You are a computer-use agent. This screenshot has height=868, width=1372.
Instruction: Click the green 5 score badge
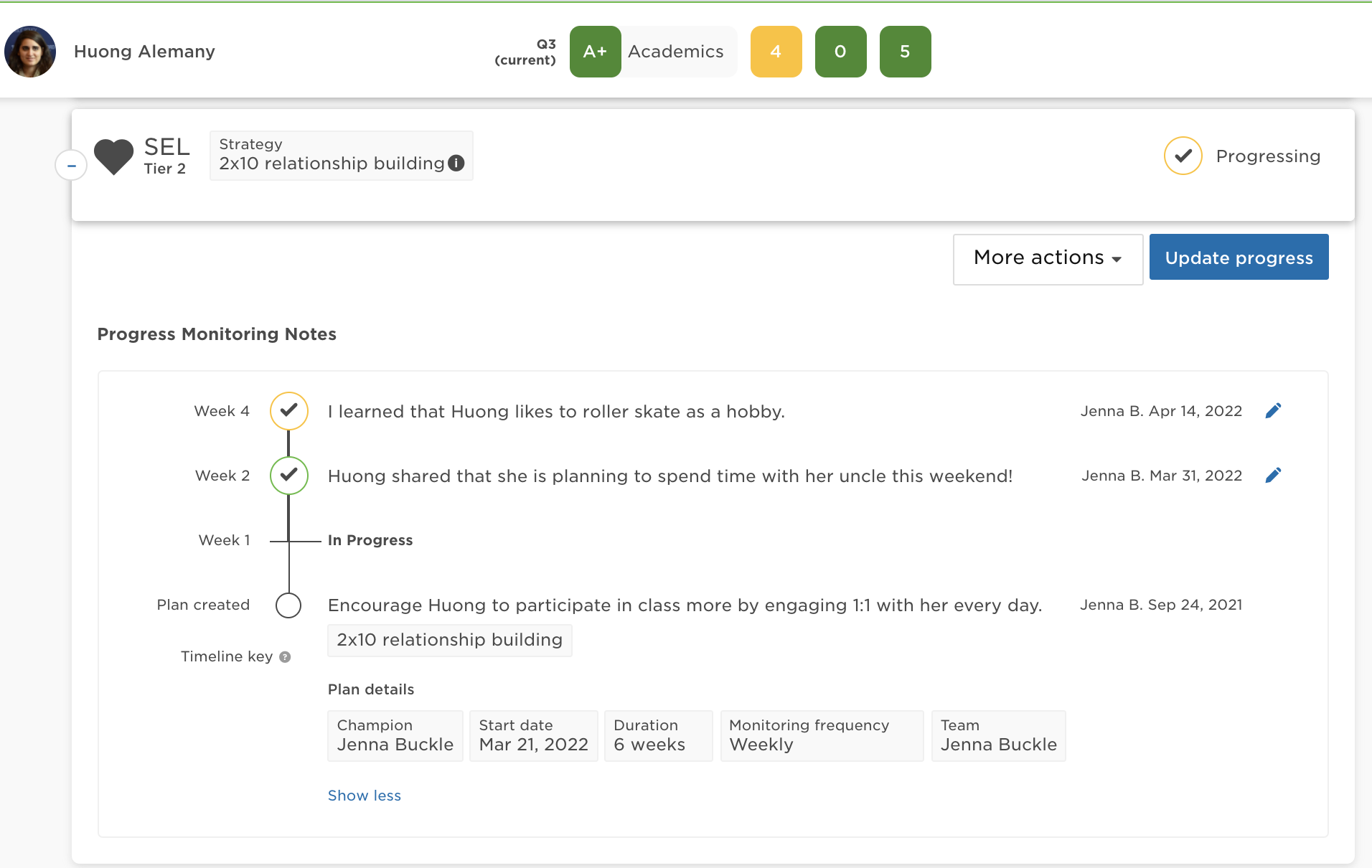905,52
